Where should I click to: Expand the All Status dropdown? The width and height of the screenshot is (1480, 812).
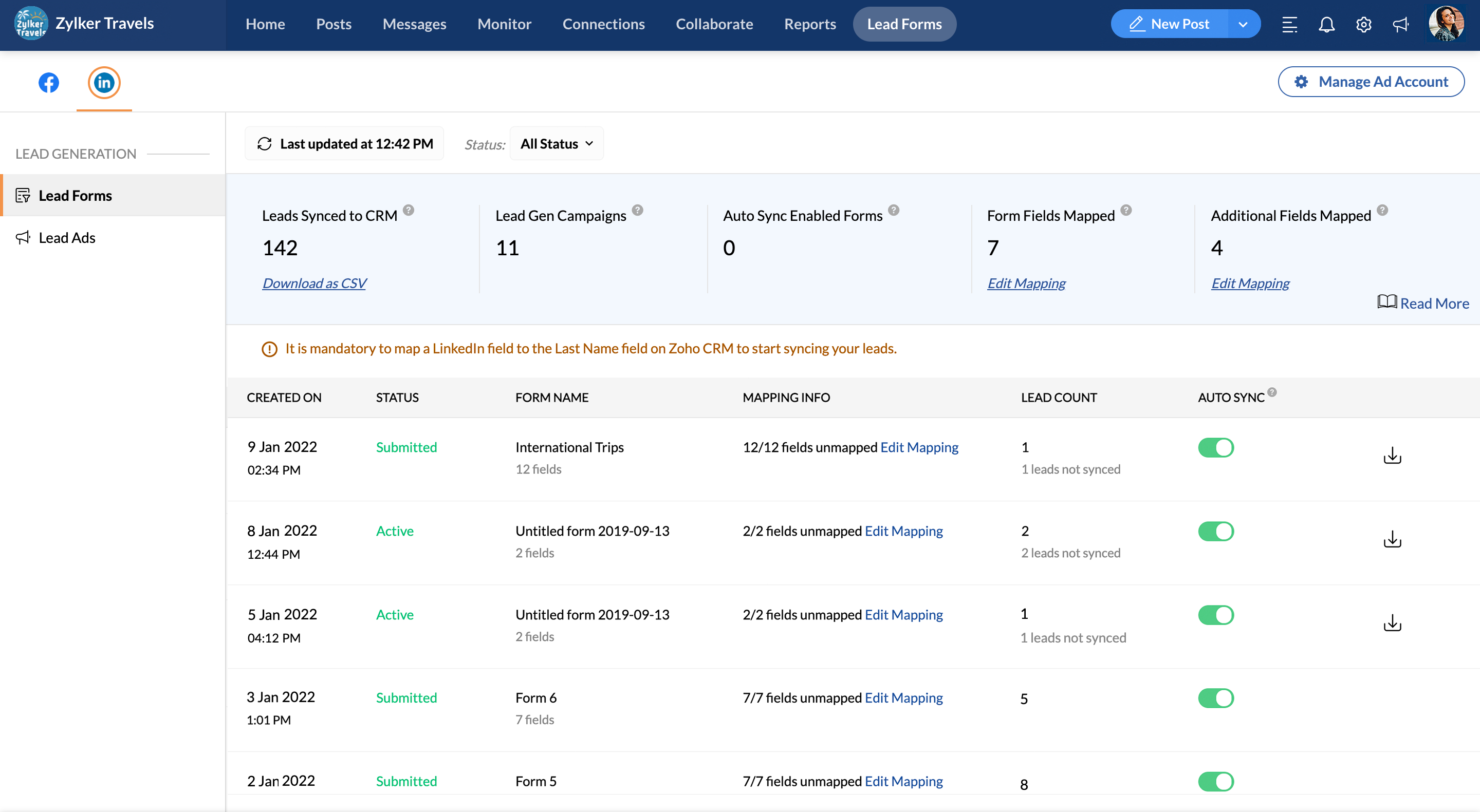pos(556,144)
